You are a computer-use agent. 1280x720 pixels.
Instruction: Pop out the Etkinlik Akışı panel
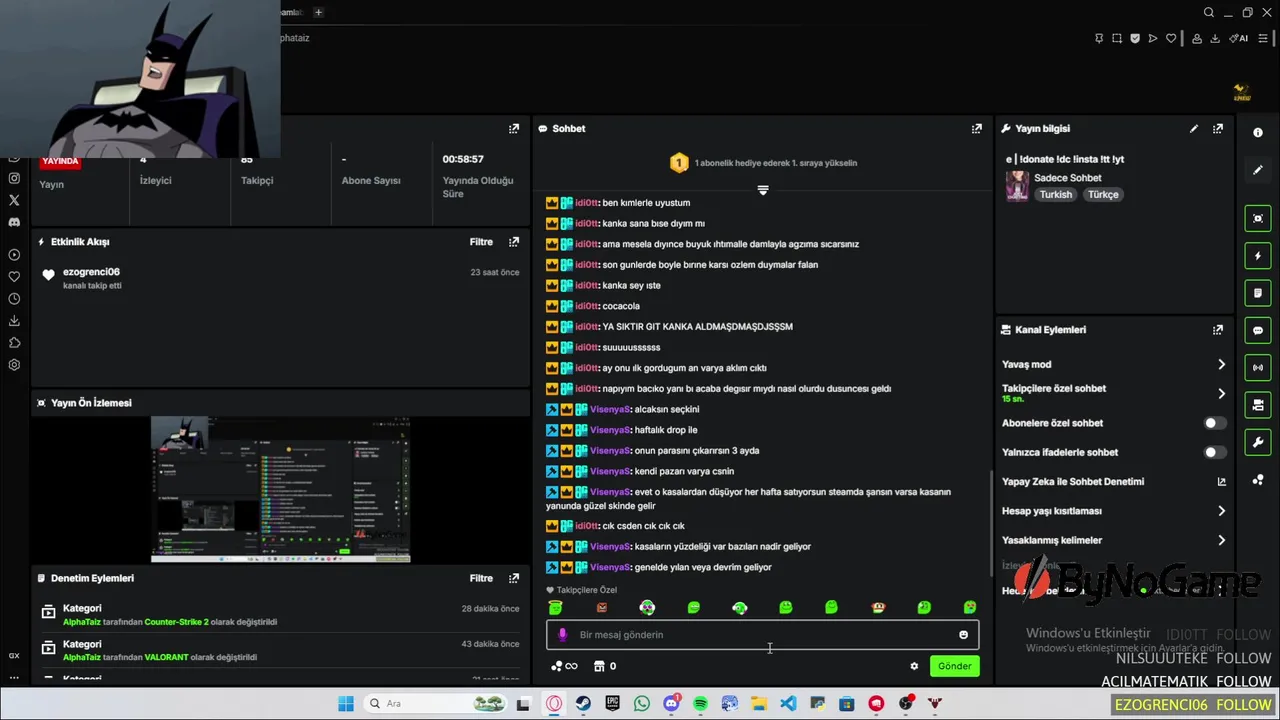pos(514,242)
